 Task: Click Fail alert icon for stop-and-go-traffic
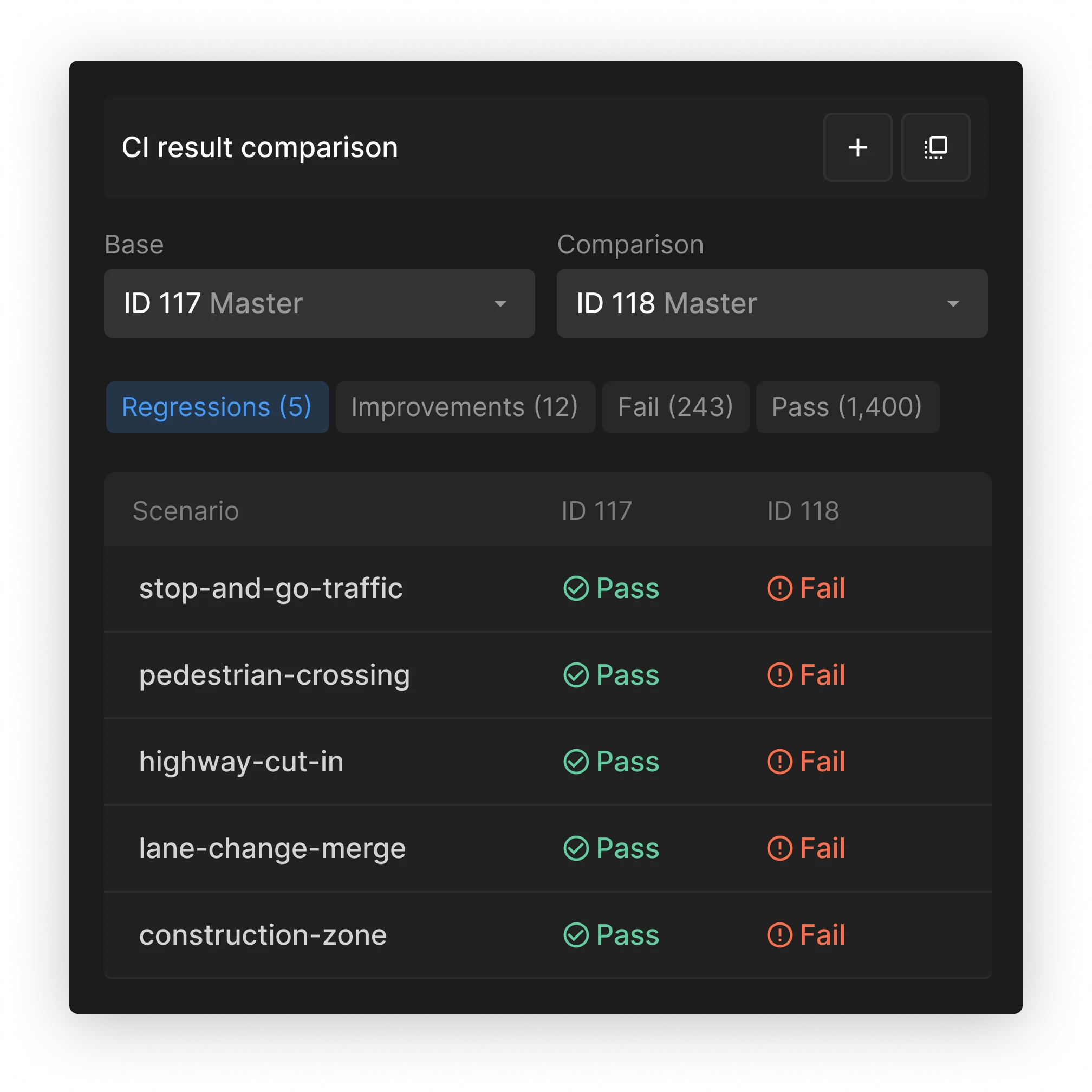coord(779,588)
